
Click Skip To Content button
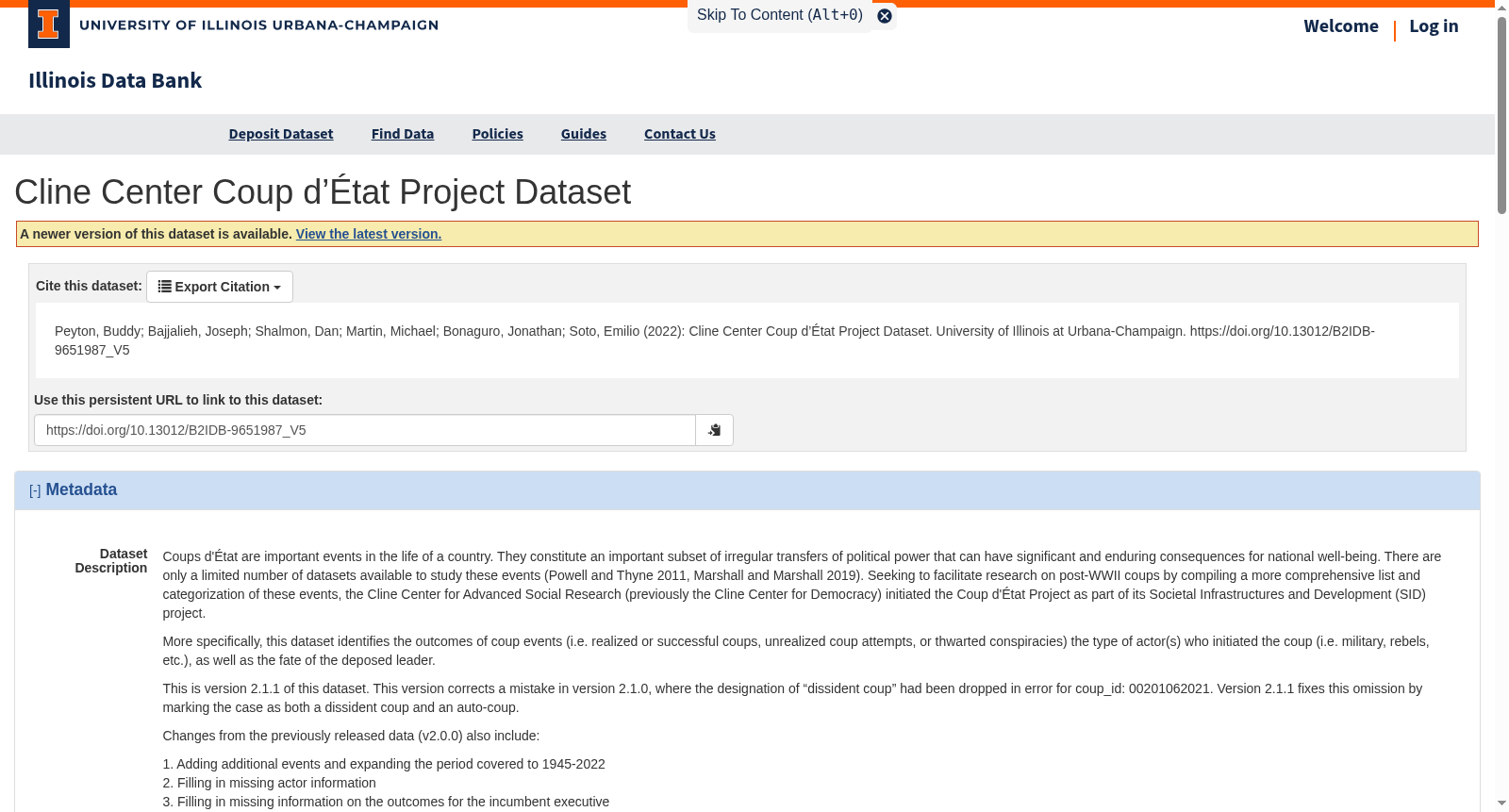click(x=780, y=15)
